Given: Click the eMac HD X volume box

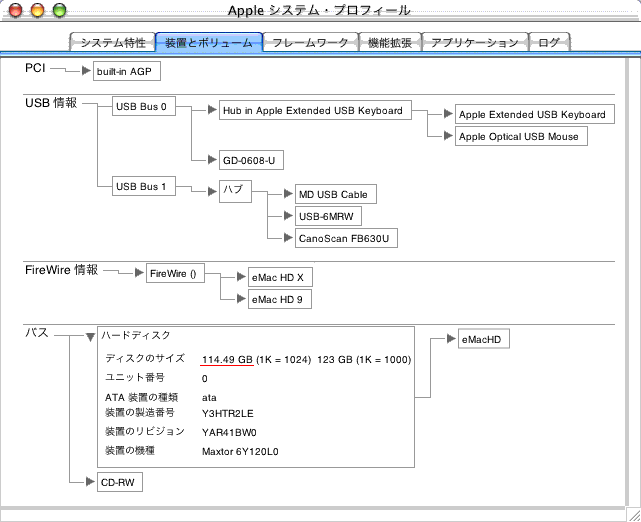Looking at the screenshot, I should [x=280, y=277].
